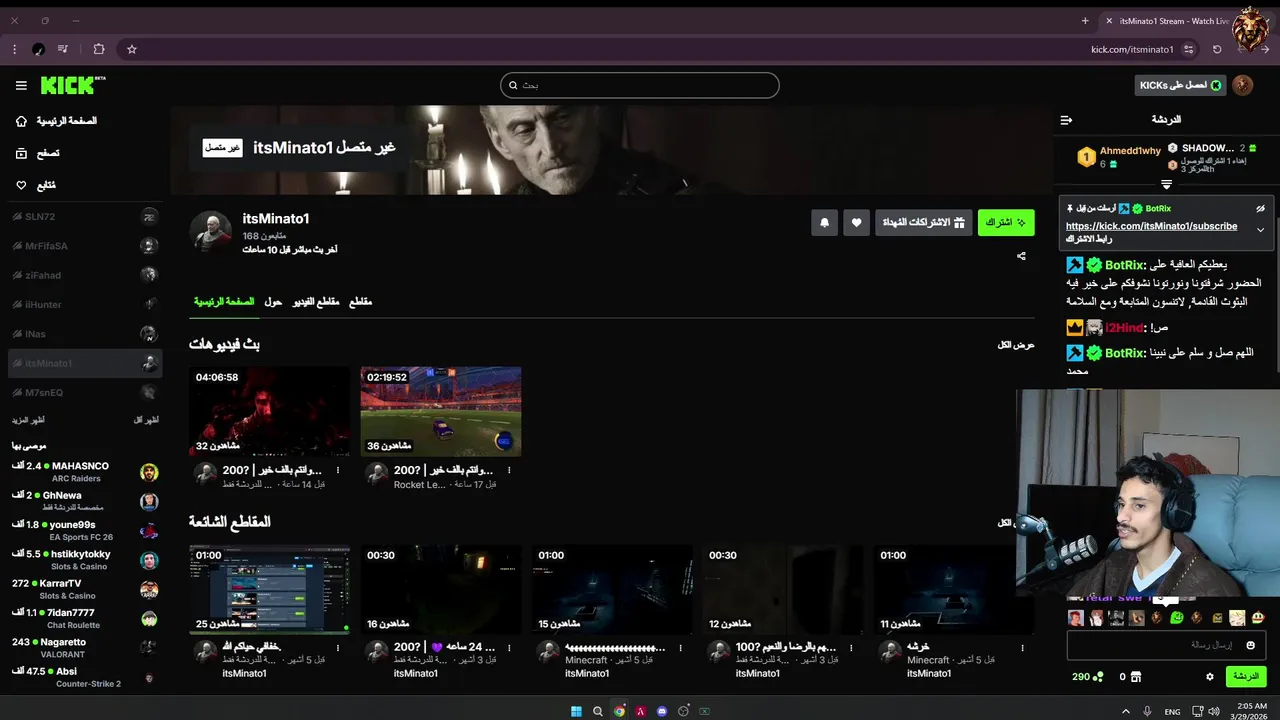Image resolution: width=1280 pixels, height=720 pixels.
Task: Open chat settings gear icon
Action: pos(1209,677)
